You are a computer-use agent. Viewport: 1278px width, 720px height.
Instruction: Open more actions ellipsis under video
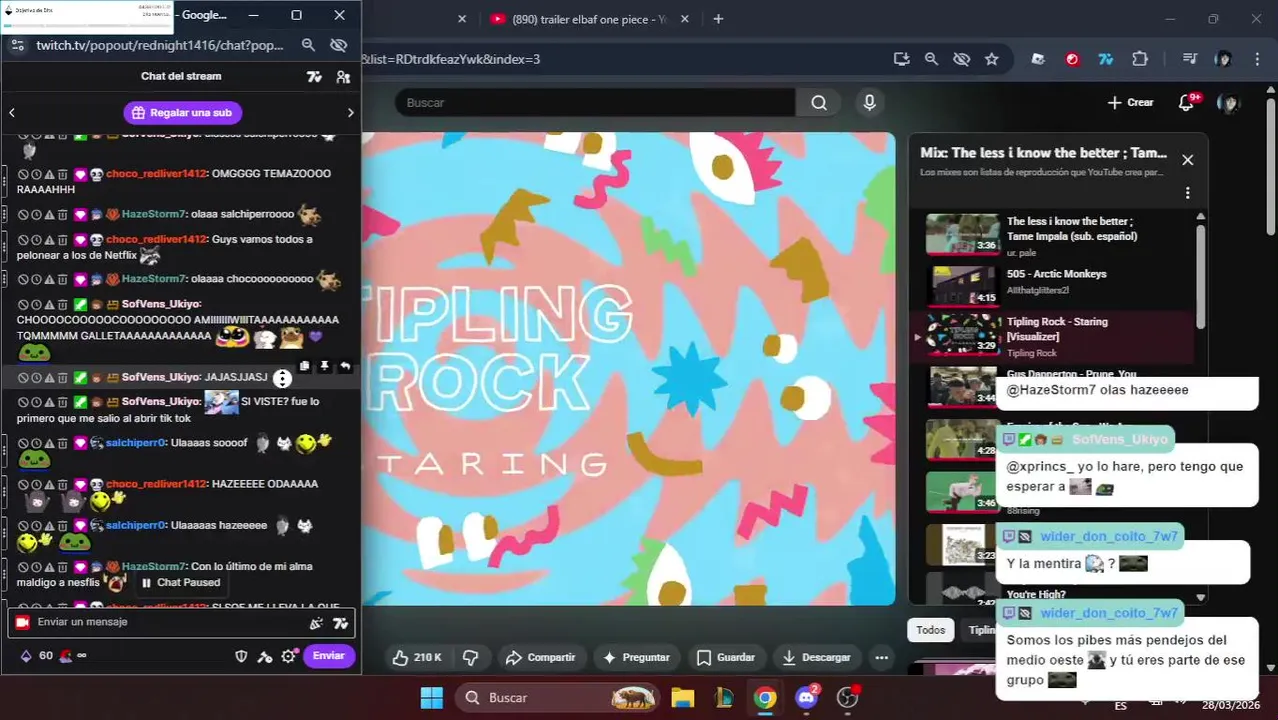pos(881,658)
